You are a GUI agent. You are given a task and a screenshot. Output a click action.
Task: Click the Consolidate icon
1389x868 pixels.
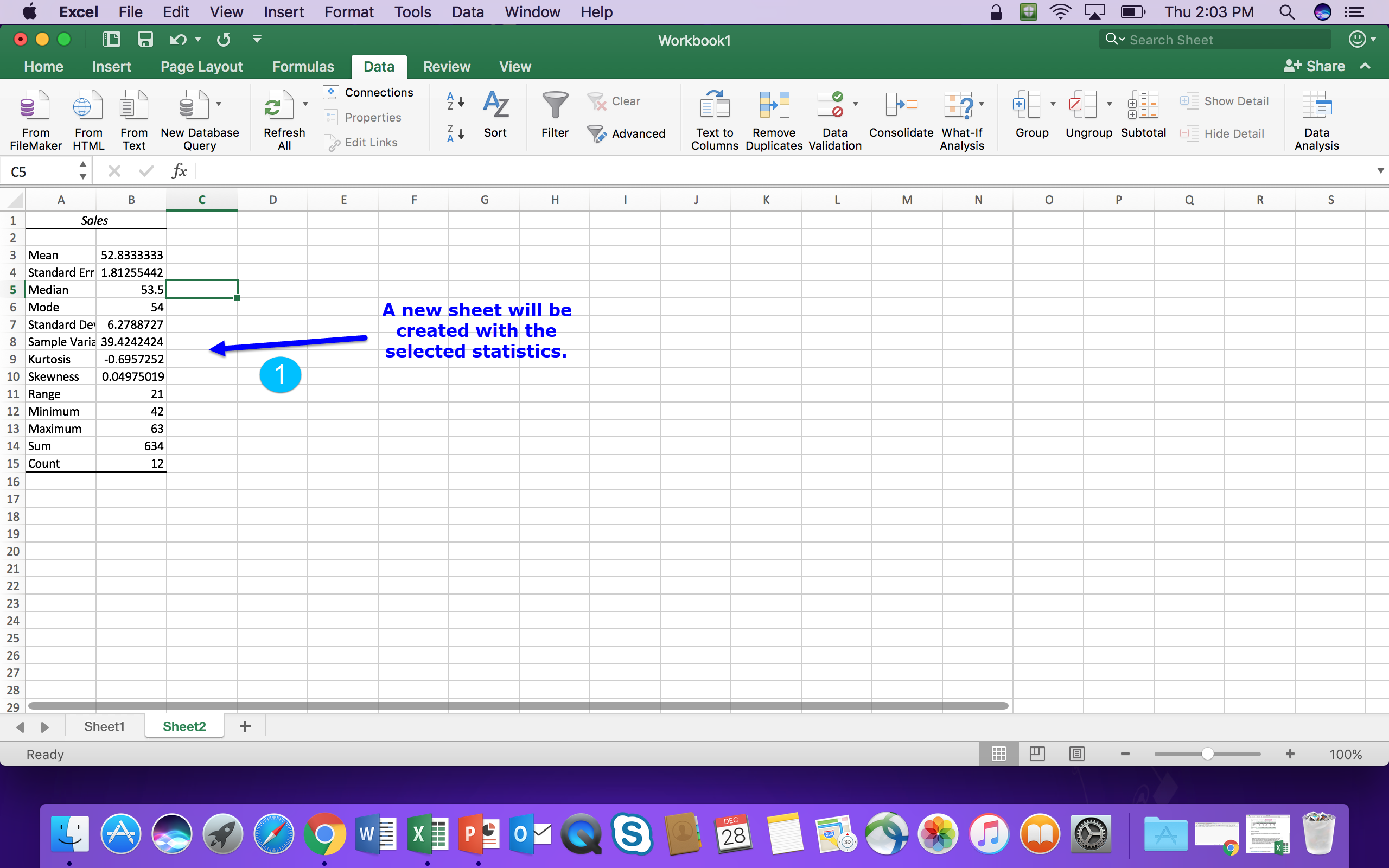[x=901, y=106]
